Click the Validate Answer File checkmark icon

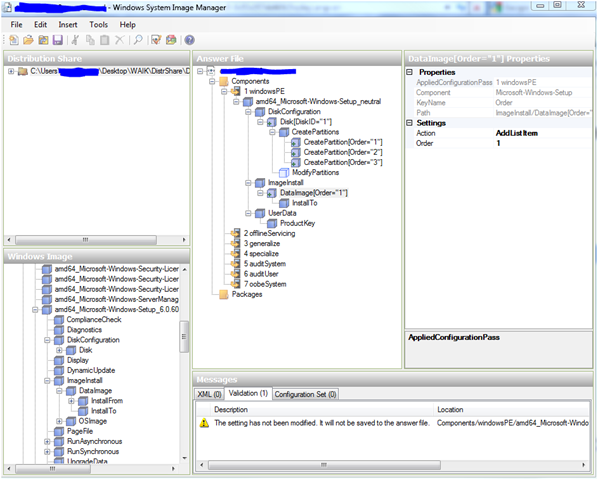click(x=156, y=40)
